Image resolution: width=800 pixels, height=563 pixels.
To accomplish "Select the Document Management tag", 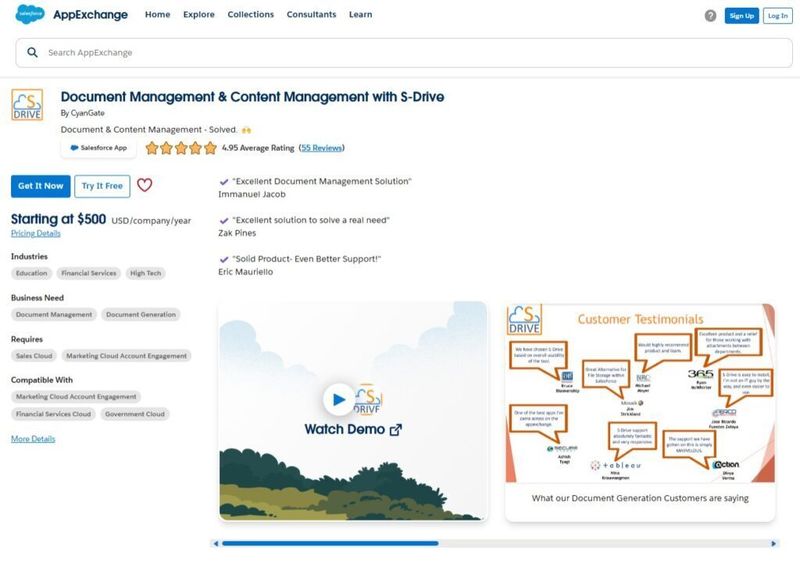I will [54, 314].
